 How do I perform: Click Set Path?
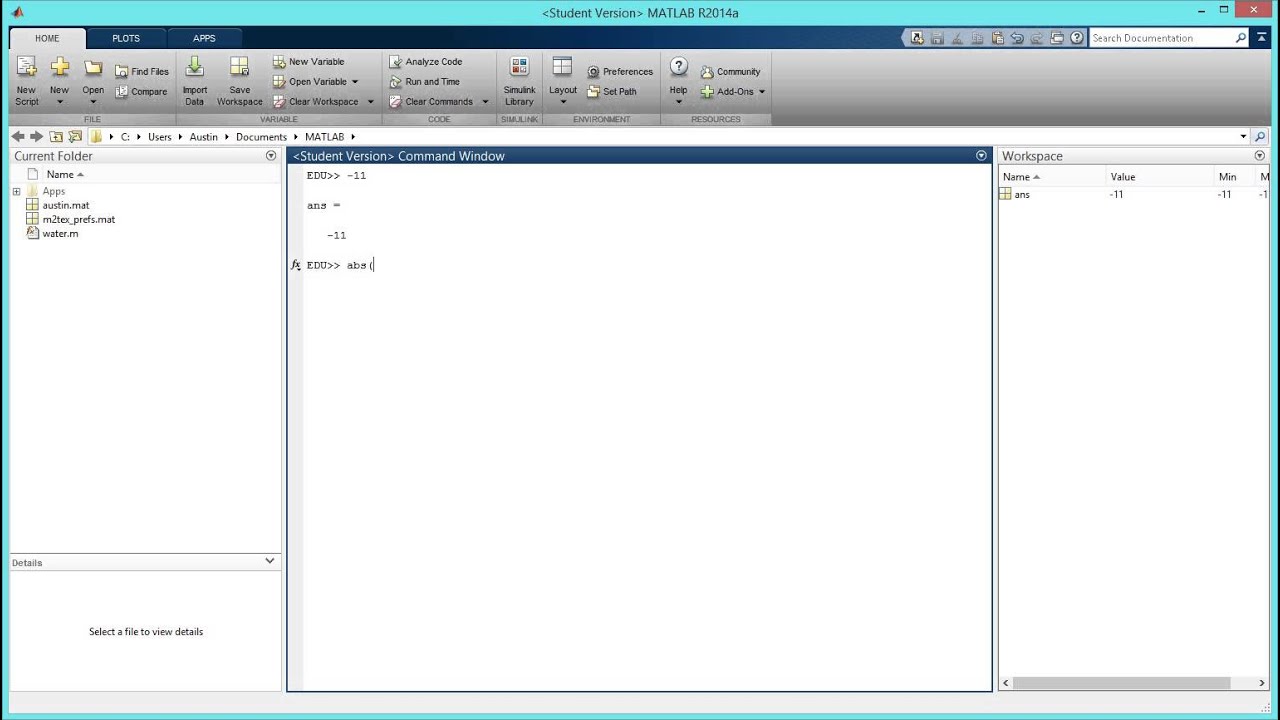click(x=612, y=92)
